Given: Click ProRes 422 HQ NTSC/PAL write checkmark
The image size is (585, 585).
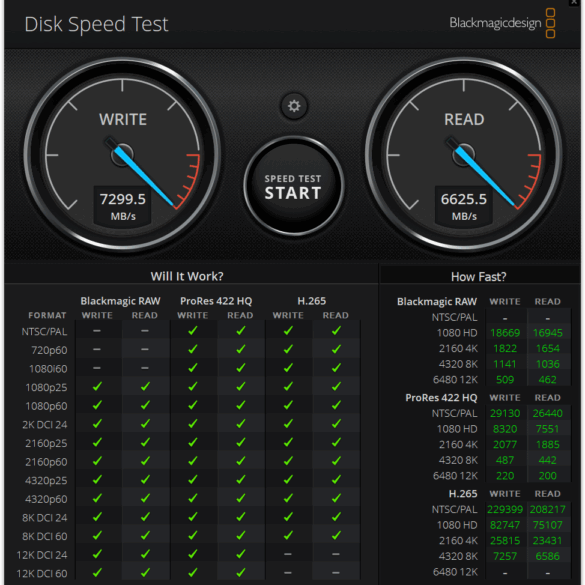Looking at the screenshot, I should [193, 331].
